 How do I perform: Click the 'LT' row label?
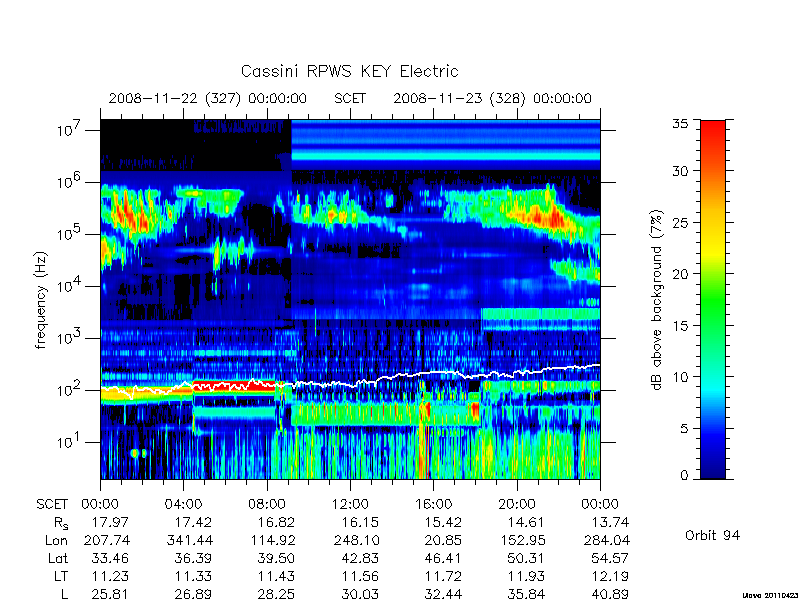[x=61, y=576]
